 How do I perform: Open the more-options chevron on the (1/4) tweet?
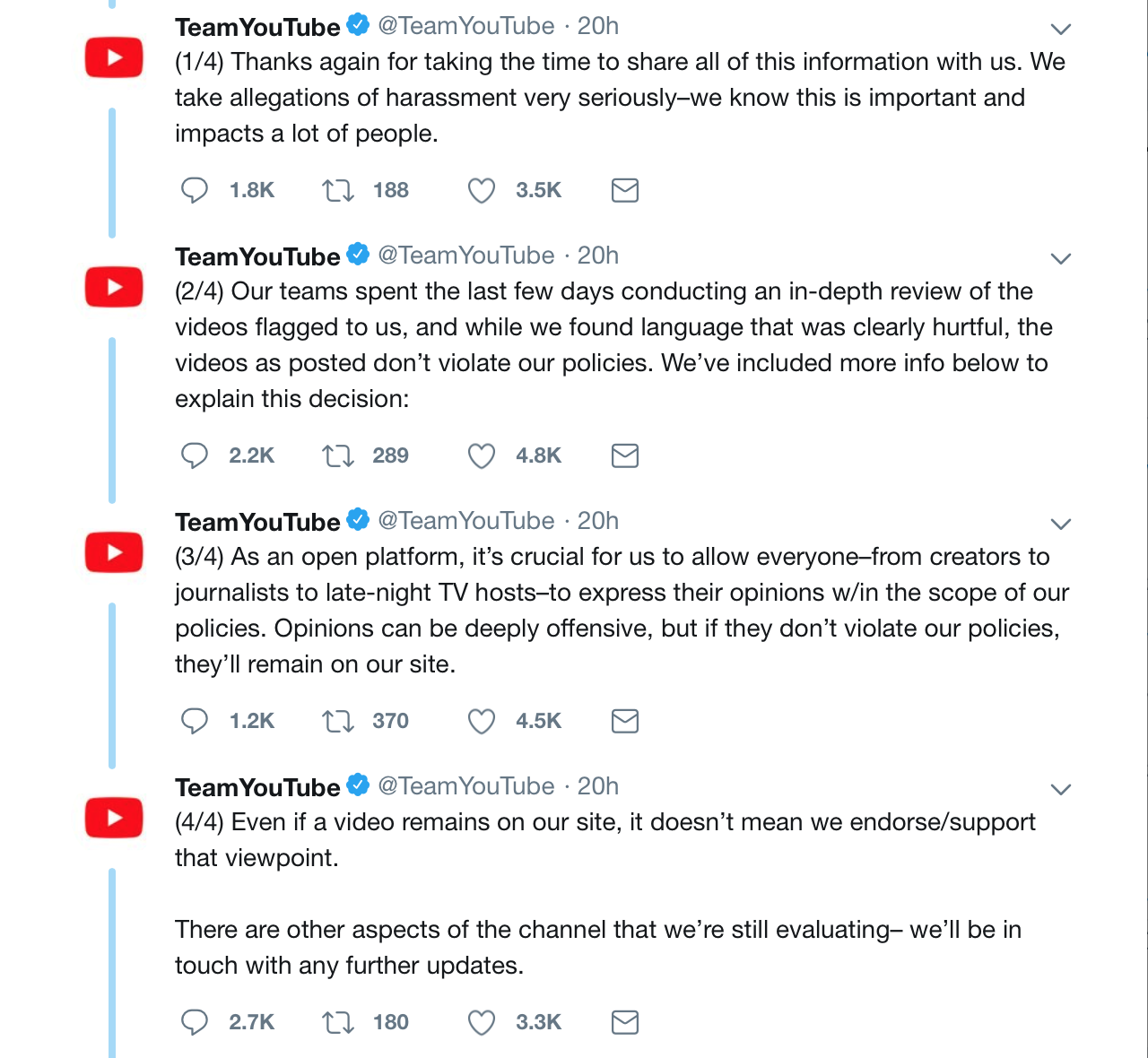pyautogui.click(x=1061, y=30)
